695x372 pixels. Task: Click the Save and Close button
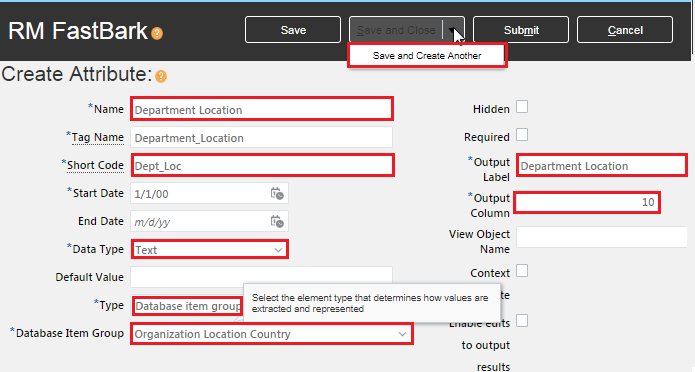pyautogui.click(x=396, y=30)
